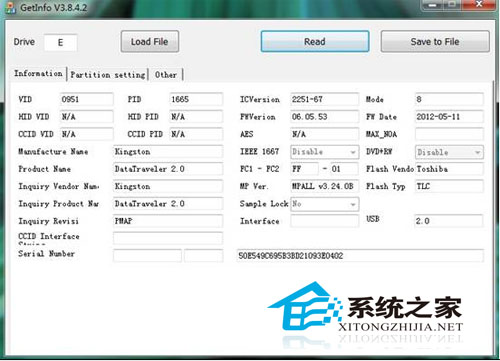Image resolution: width=500 pixels, height=361 pixels.
Task: Click the CCID VID field
Action: tap(87, 134)
